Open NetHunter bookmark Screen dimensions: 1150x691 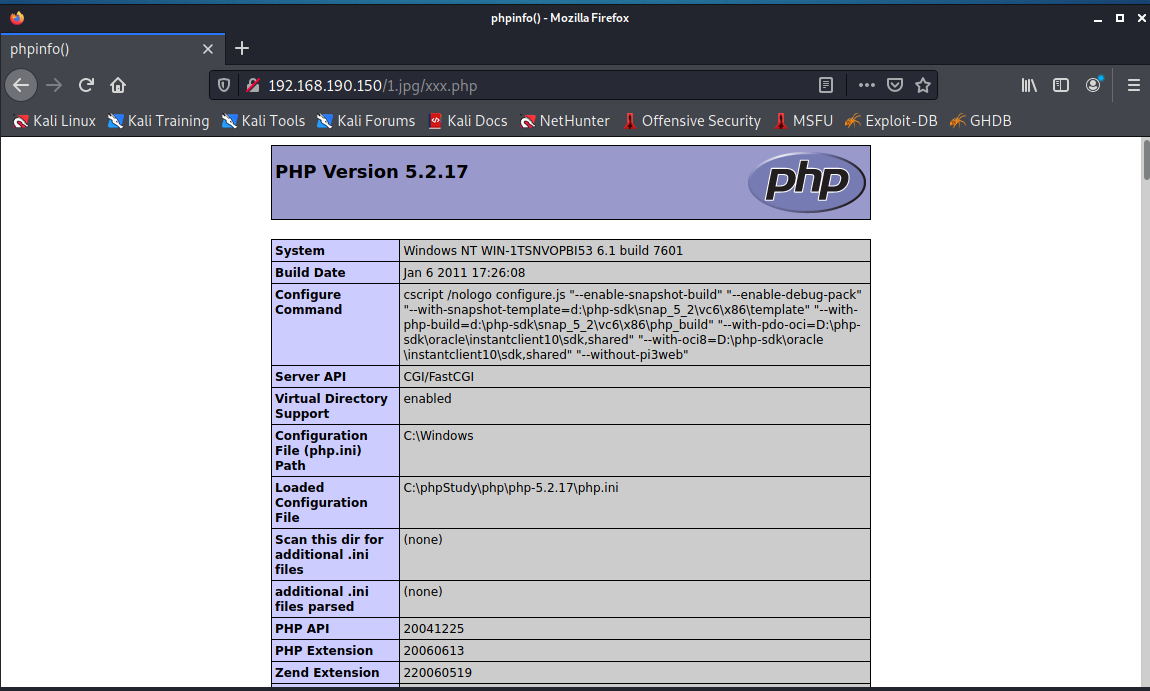[565, 121]
